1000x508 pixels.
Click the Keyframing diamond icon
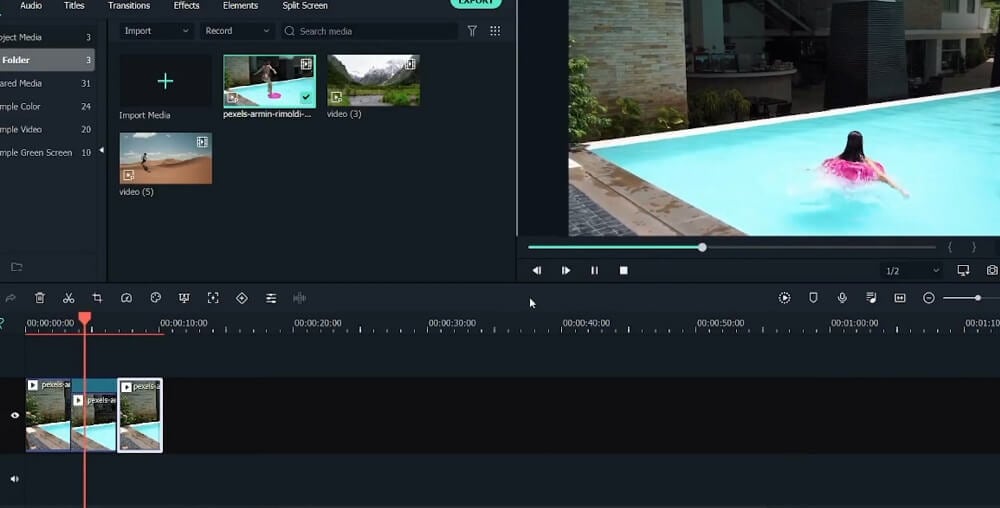click(242, 298)
